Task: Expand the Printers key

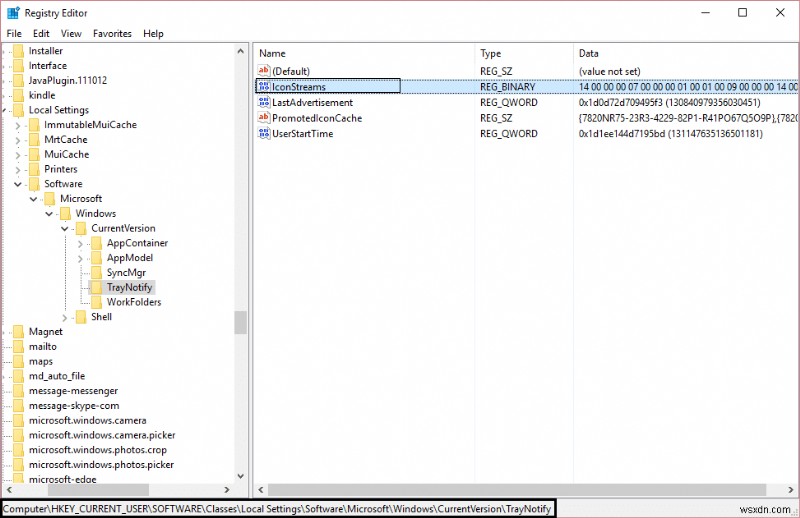Action: (x=18, y=169)
